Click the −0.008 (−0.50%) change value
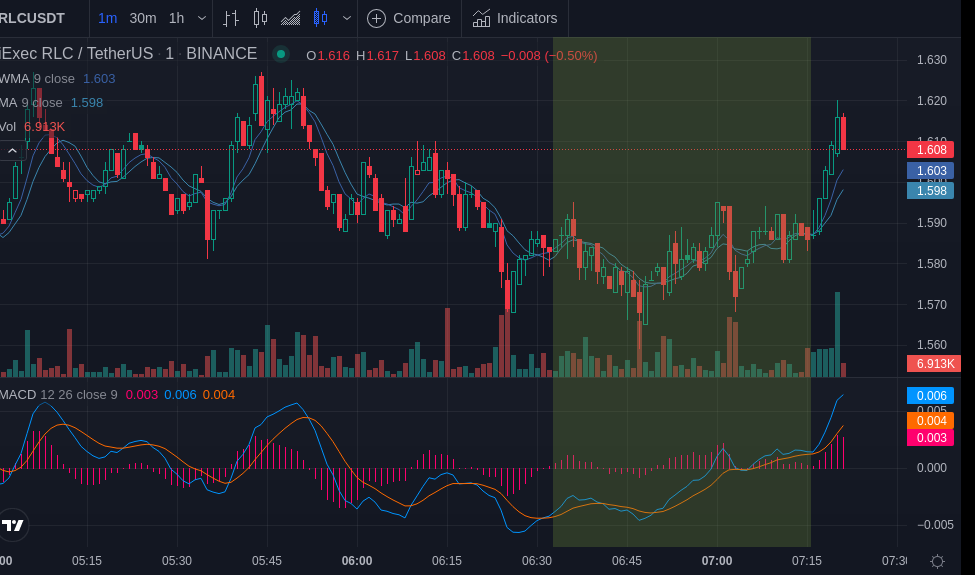The image size is (975, 575). tap(548, 55)
